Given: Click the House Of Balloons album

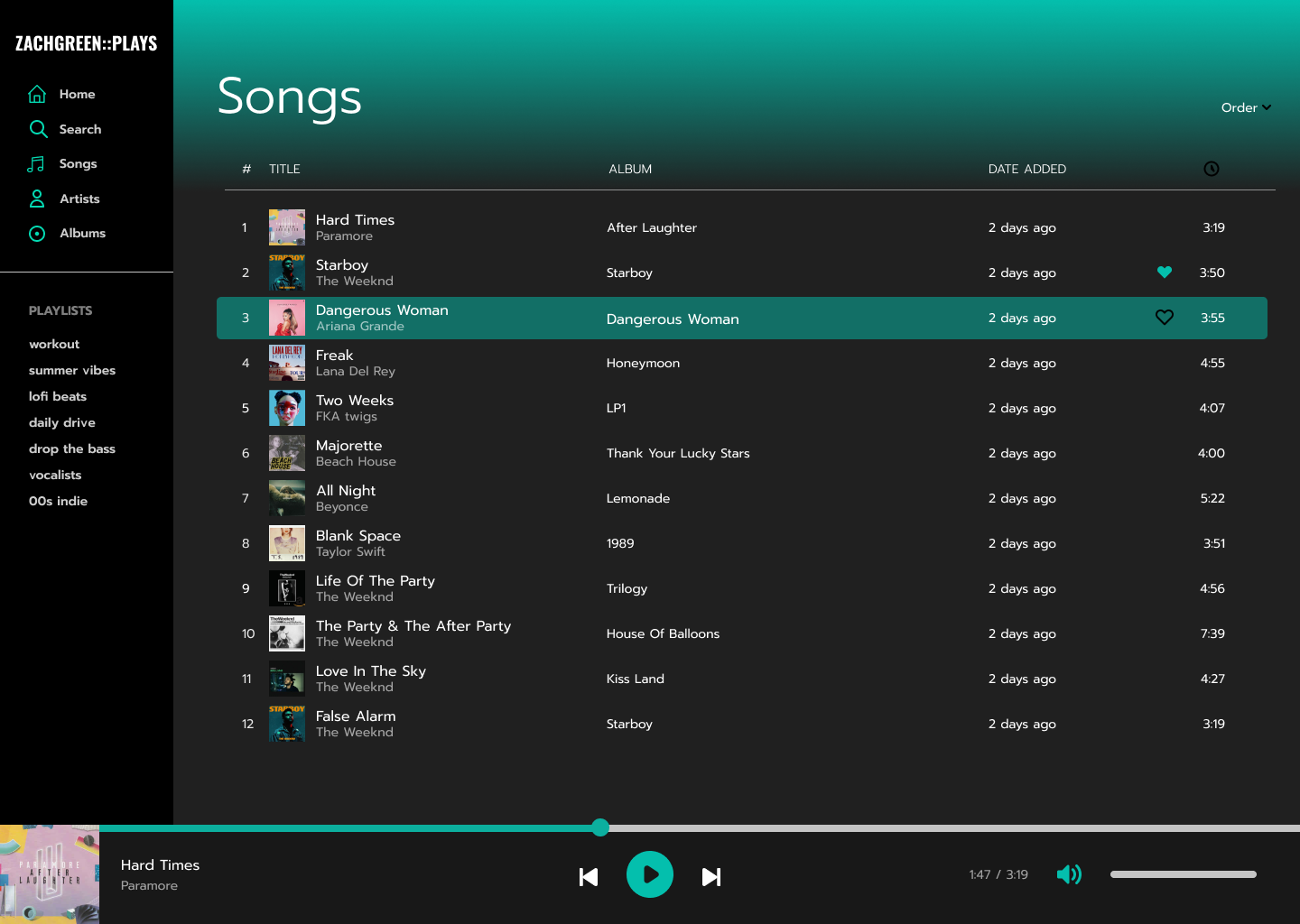Looking at the screenshot, I should click(x=664, y=633).
